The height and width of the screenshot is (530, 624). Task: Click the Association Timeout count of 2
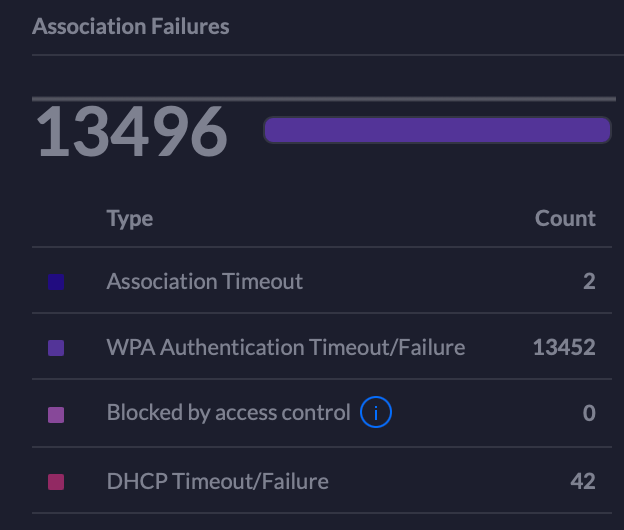pyautogui.click(x=589, y=281)
